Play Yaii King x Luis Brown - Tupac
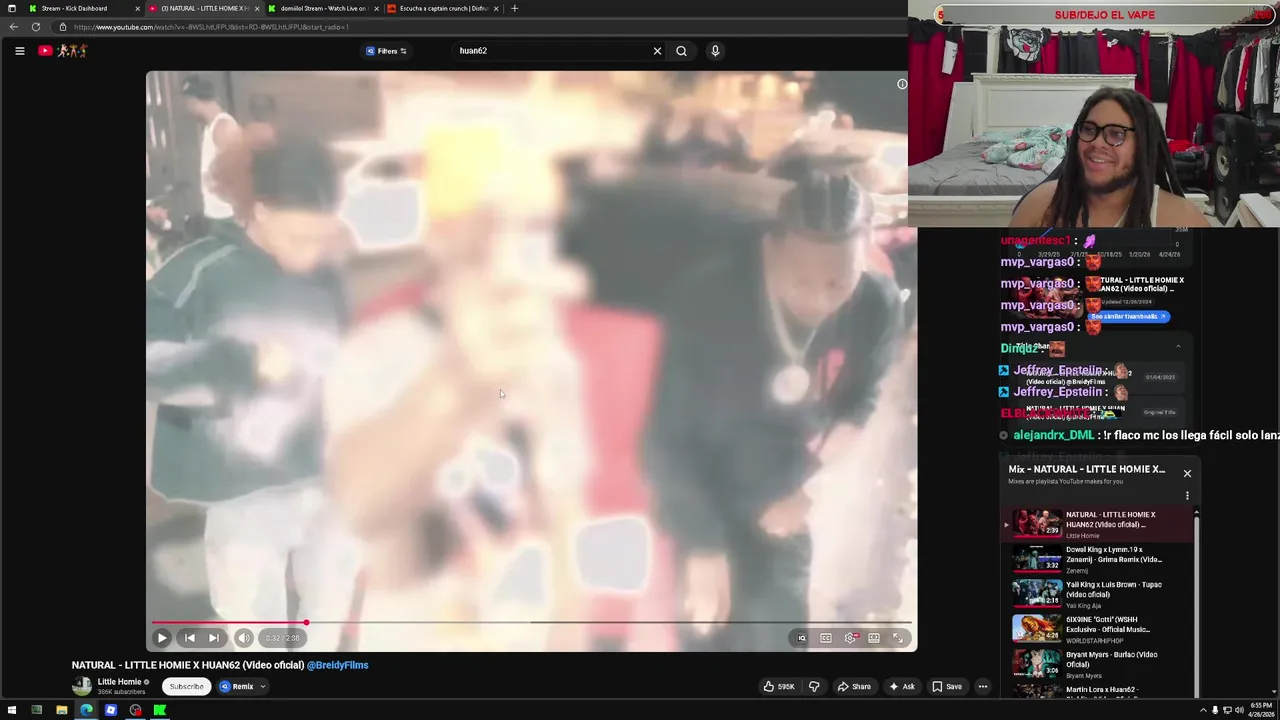 1097,594
